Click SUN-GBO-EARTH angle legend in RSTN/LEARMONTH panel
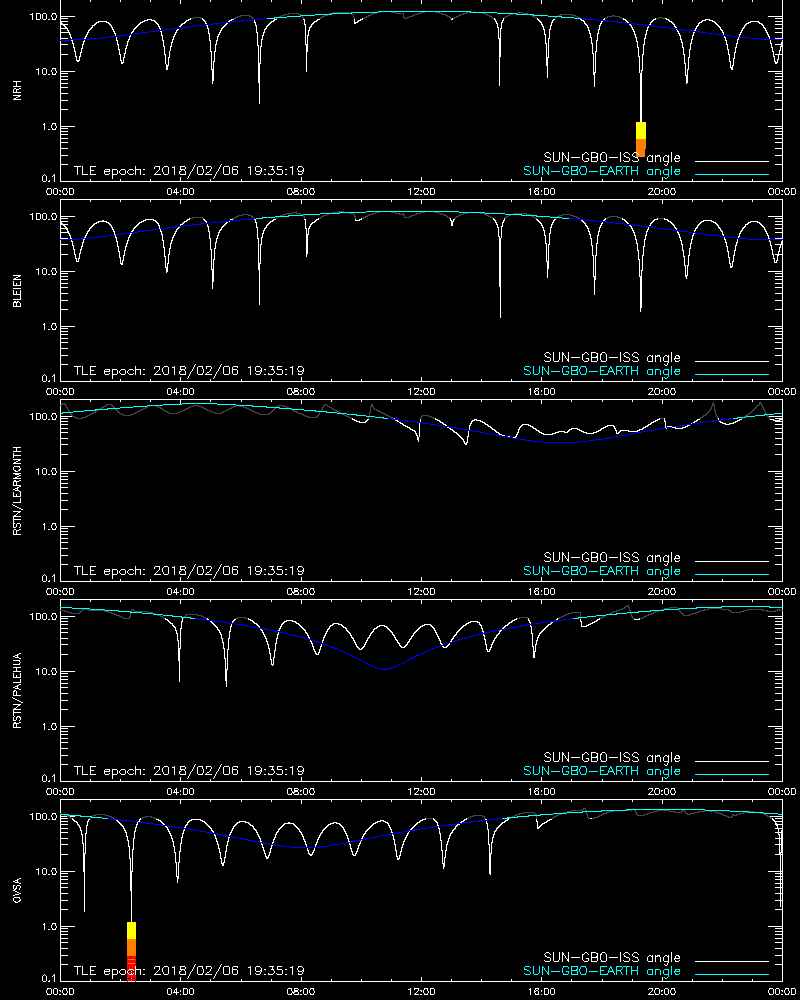 point(602,571)
